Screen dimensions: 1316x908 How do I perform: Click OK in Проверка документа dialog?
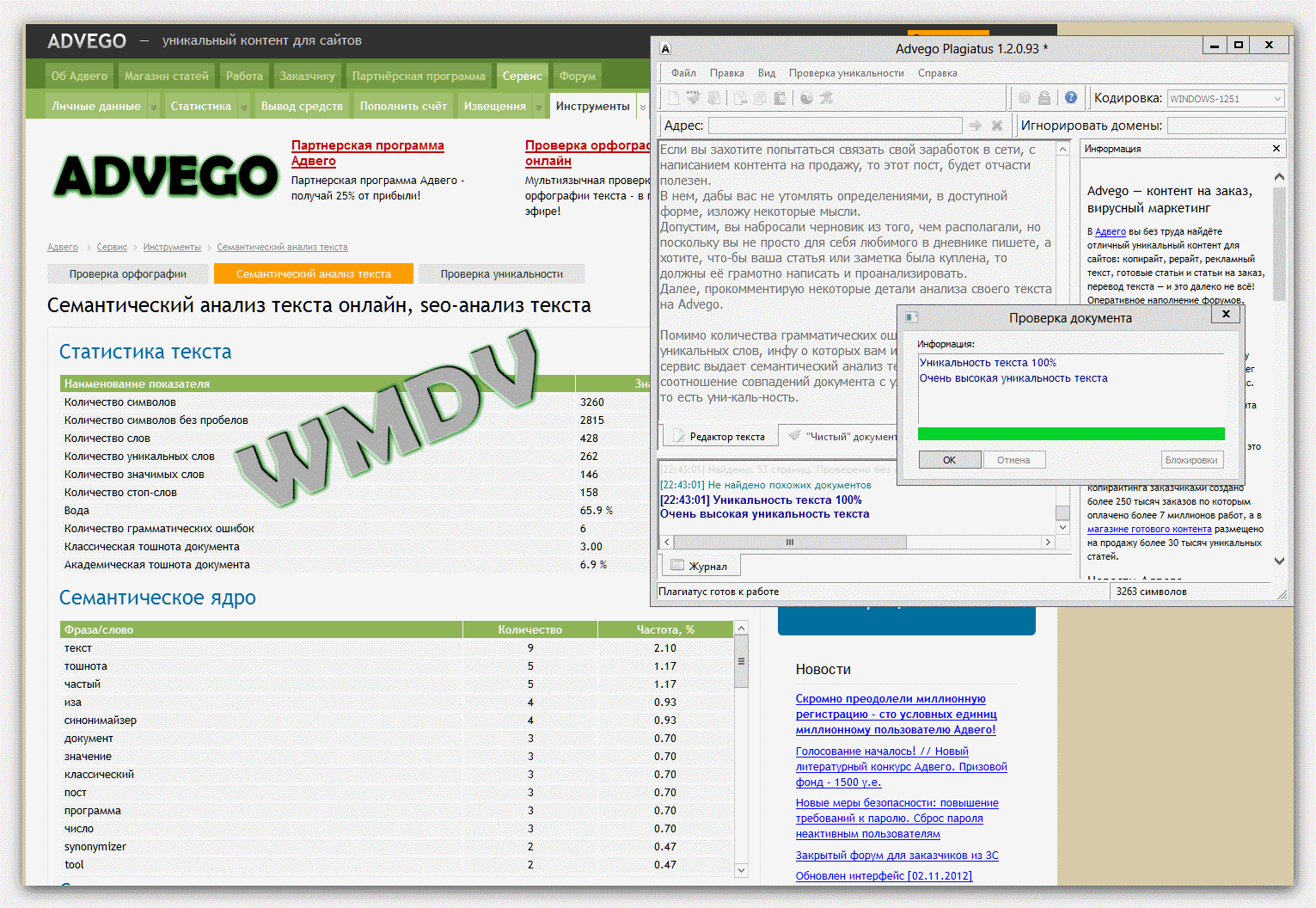coord(949,460)
